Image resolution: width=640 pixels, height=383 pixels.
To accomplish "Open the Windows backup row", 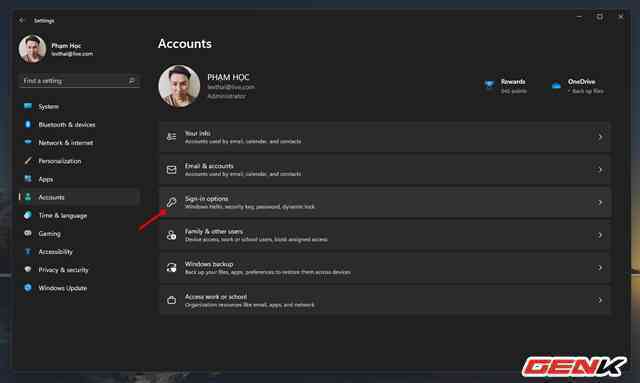I will click(x=384, y=267).
